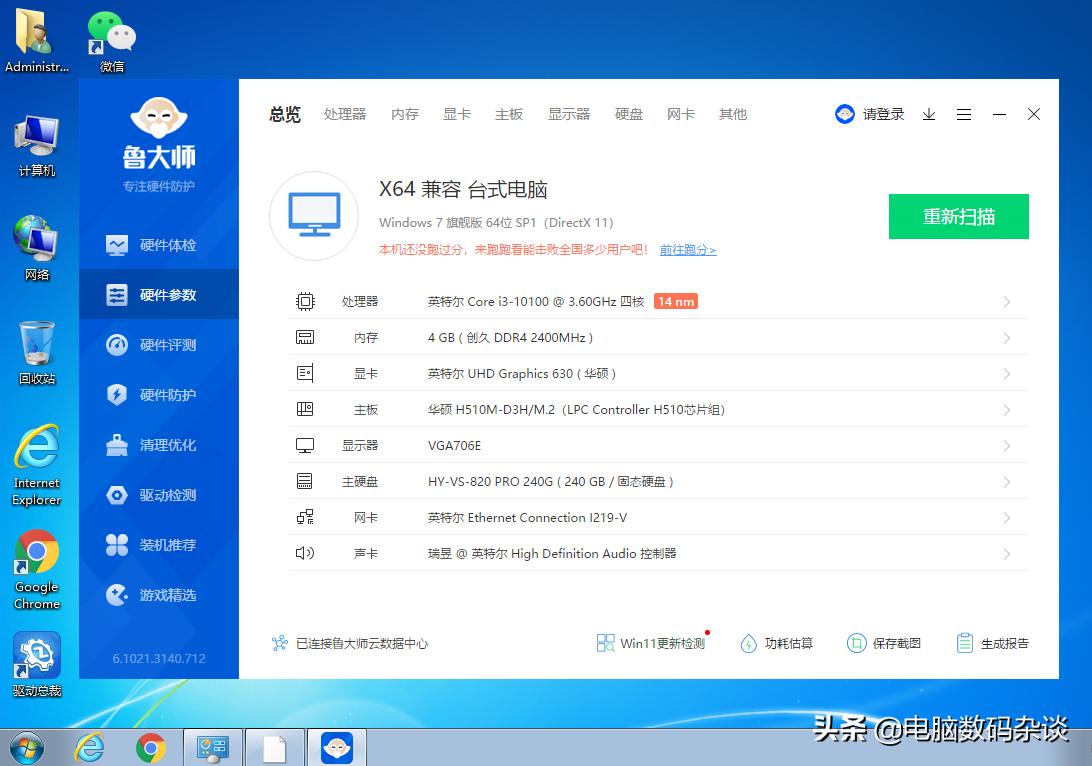Generate a report using 生成报告
Screen dimensions: 1092x766
tap(1004, 643)
